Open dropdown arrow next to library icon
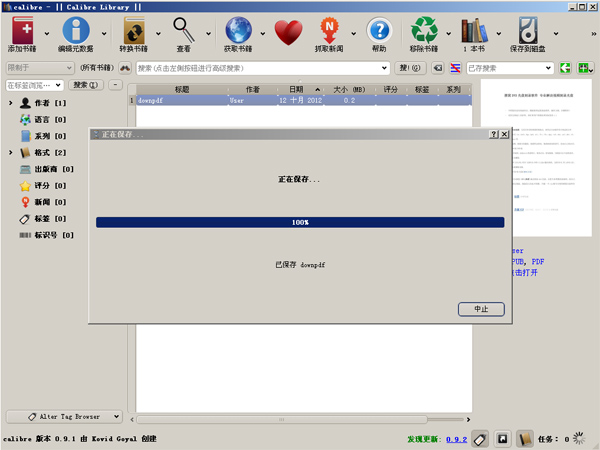 499,34
